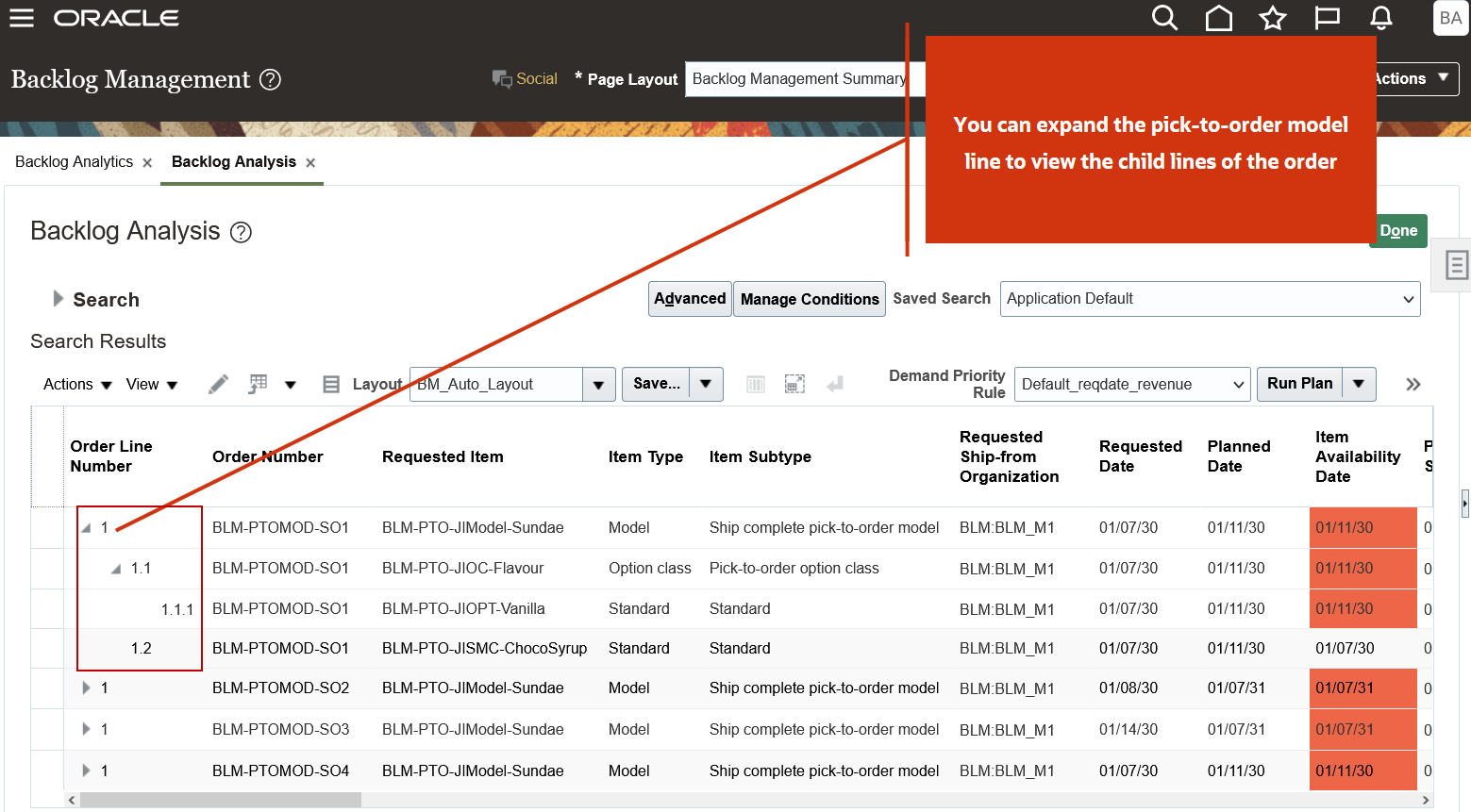This screenshot has height=812, width=1471.
Task: Click Item Type column header
Action: (645, 456)
